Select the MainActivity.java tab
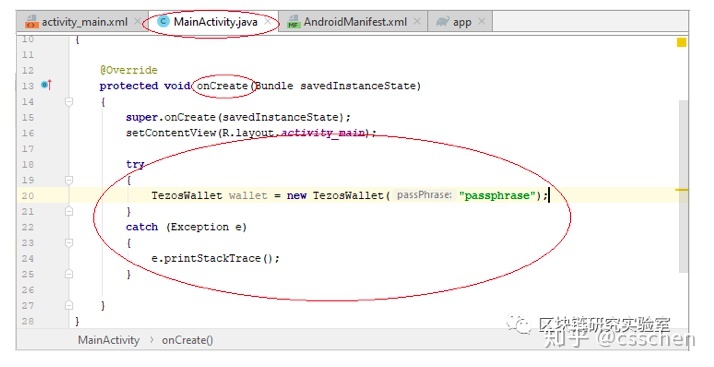Image resolution: width=714 pixels, height=367 pixels. pyautogui.click(x=215, y=21)
